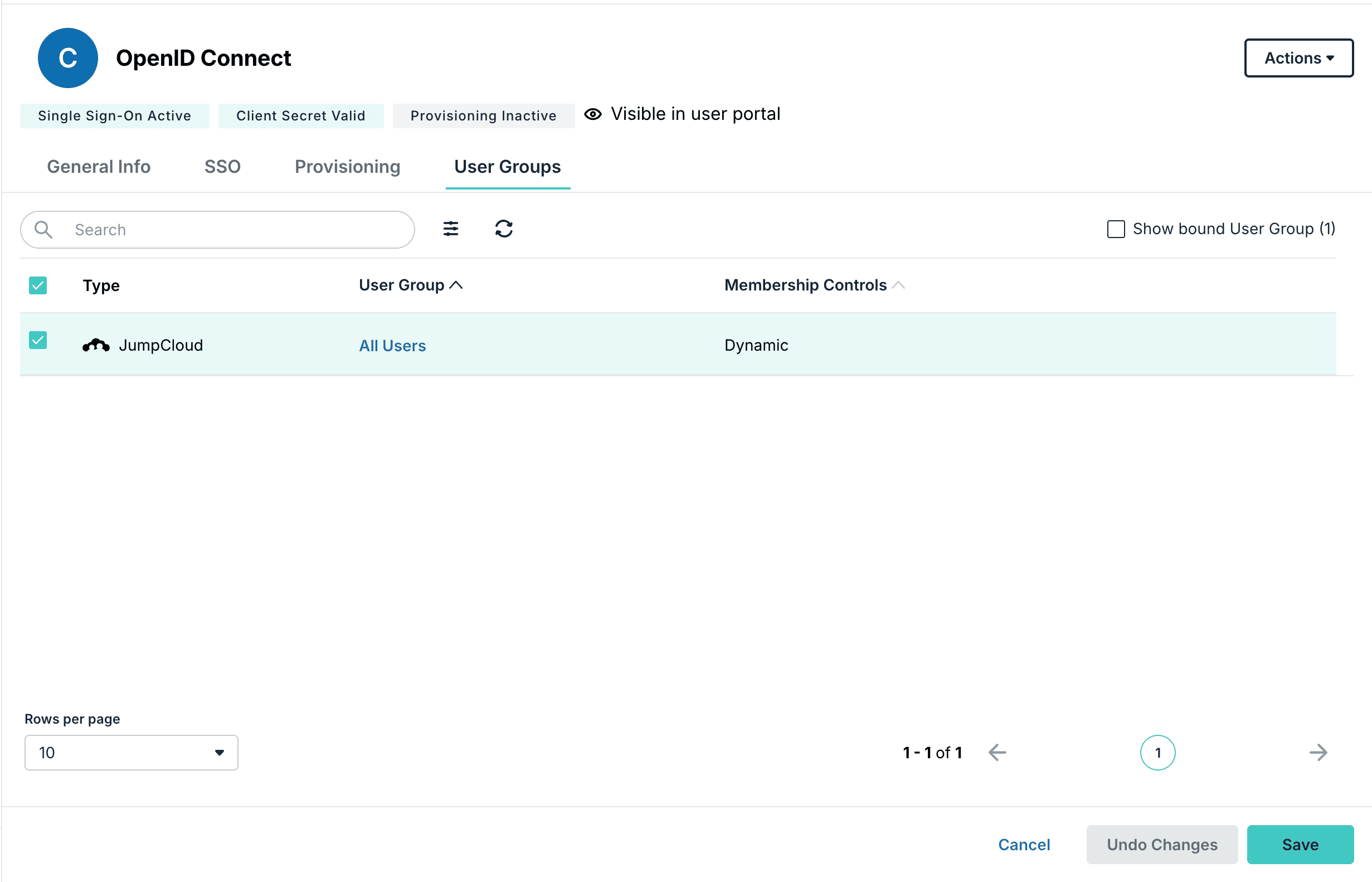This screenshot has height=882, width=1372.
Task: Click the OpenID Connect title
Action: [x=203, y=58]
